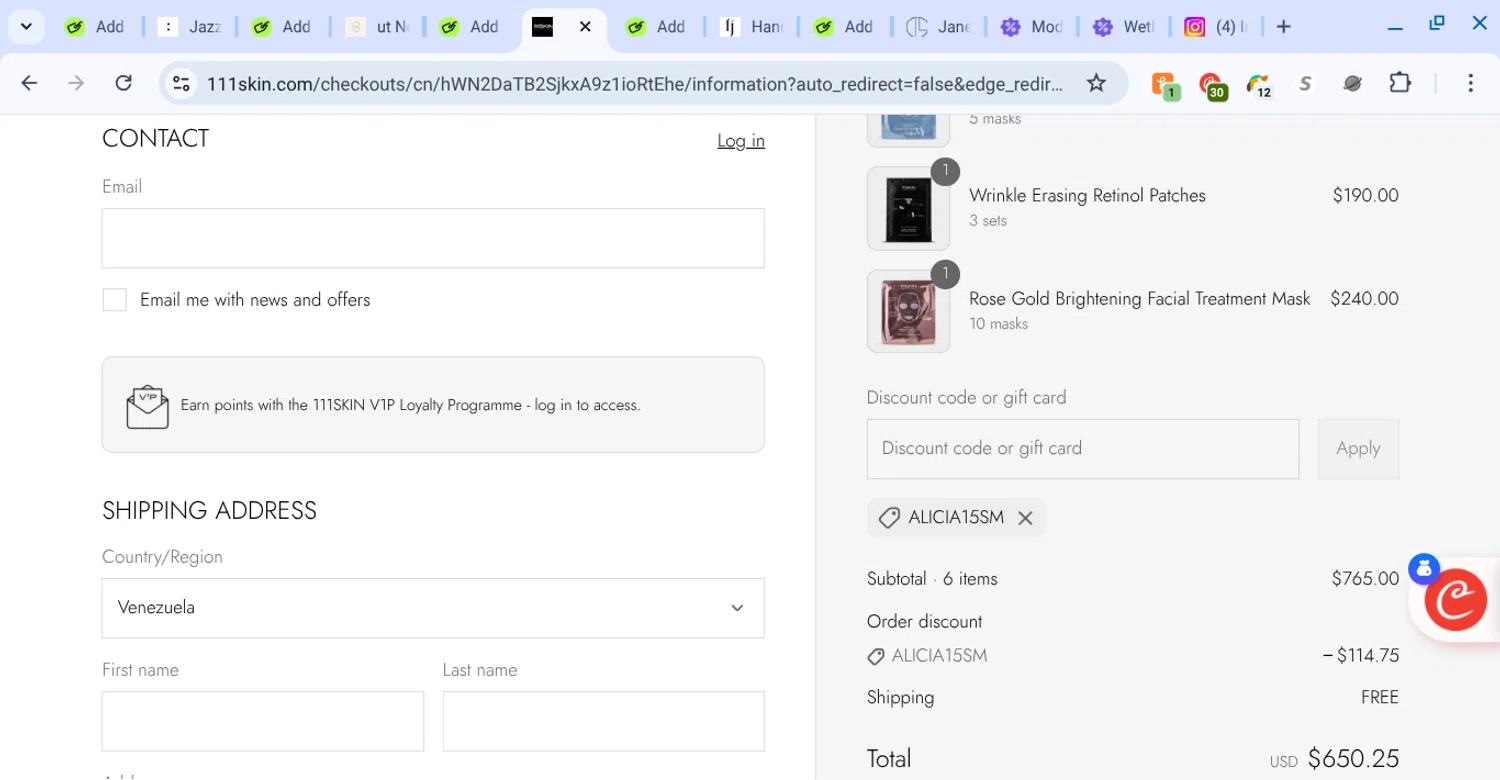Switch to the ut N tab
Screen dimensions: 1500x780
(x=377, y=27)
